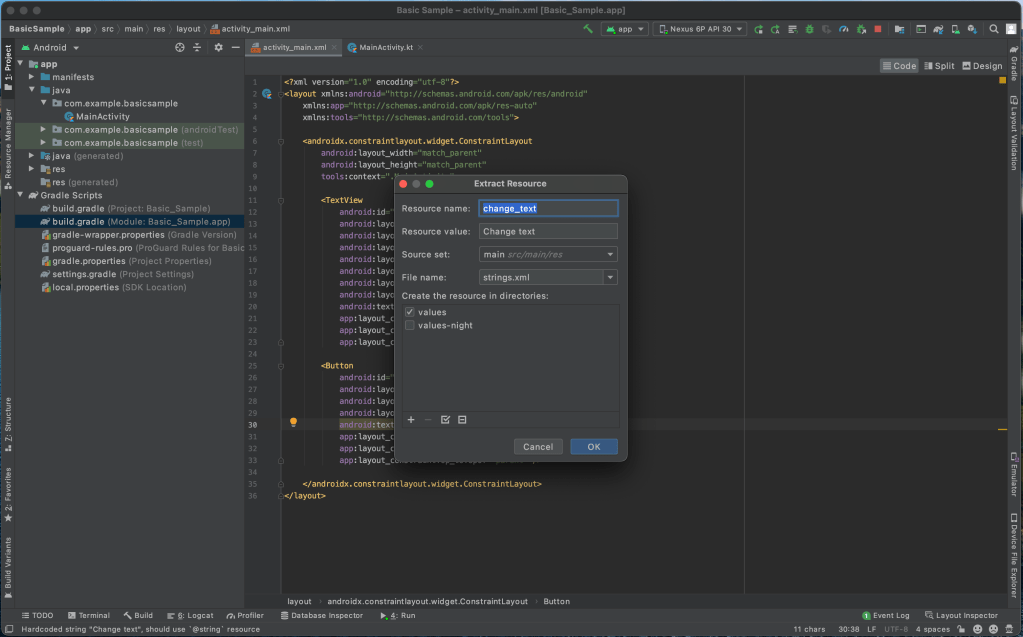The image size is (1023, 637).
Task: Expand the manifests folder in project tree
Action: (x=32, y=77)
